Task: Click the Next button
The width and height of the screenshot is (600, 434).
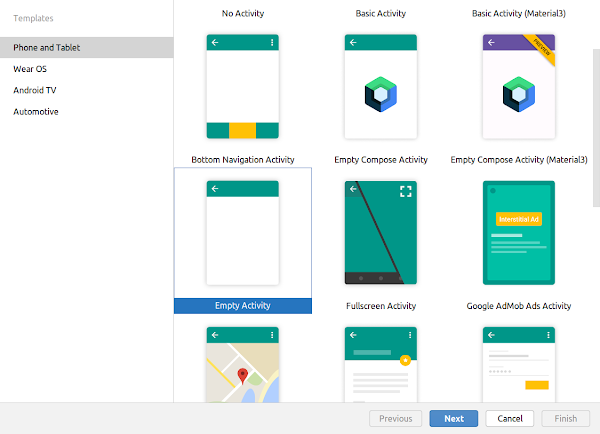Action: 454,418
